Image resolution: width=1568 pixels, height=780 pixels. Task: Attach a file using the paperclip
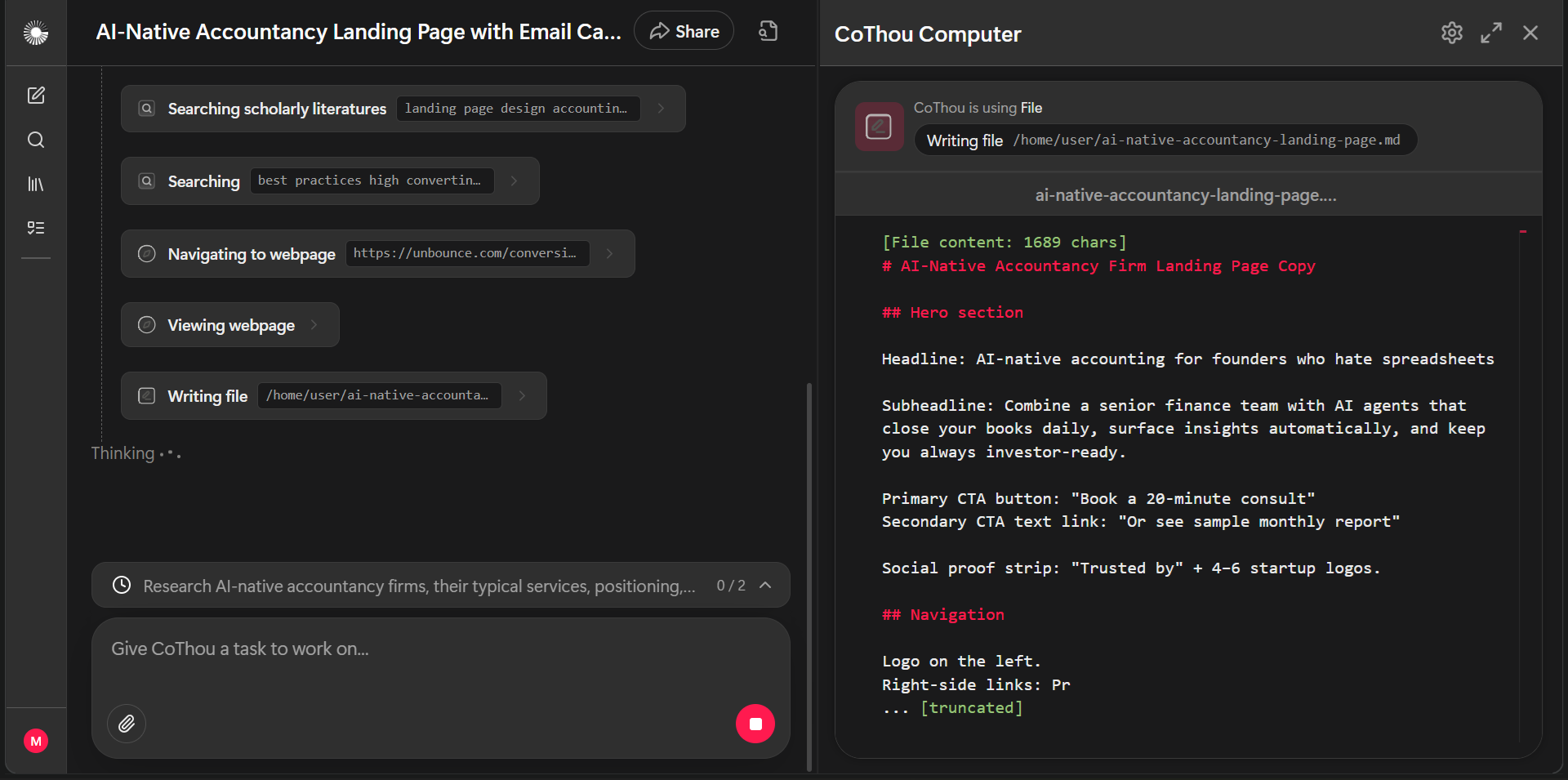[127, 724]
